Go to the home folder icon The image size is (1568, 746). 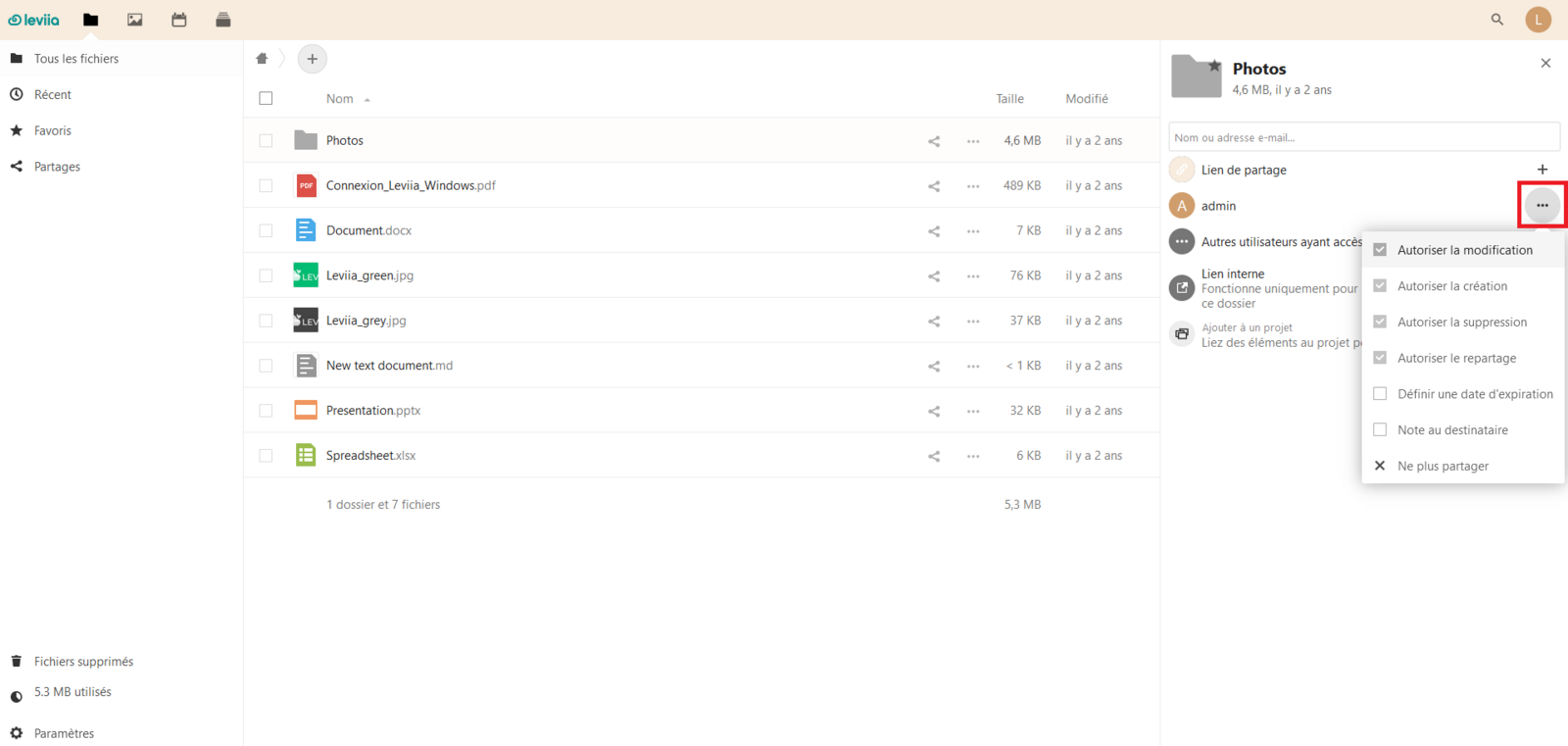click(x=262, y=59)
